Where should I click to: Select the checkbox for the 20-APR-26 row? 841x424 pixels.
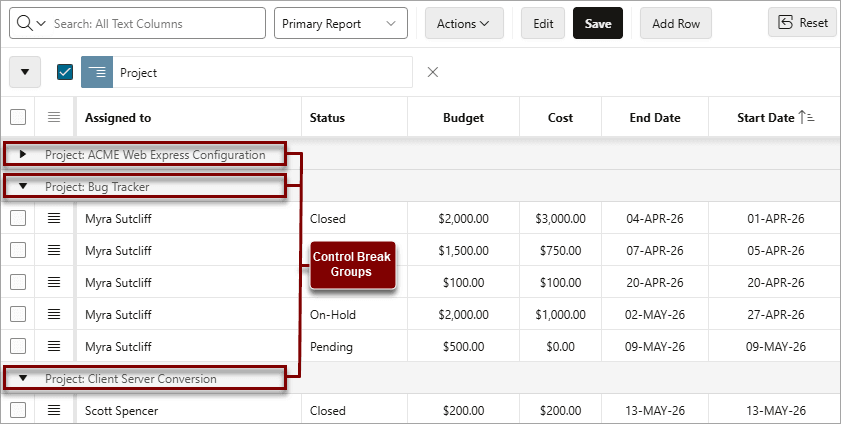[18, 282]
